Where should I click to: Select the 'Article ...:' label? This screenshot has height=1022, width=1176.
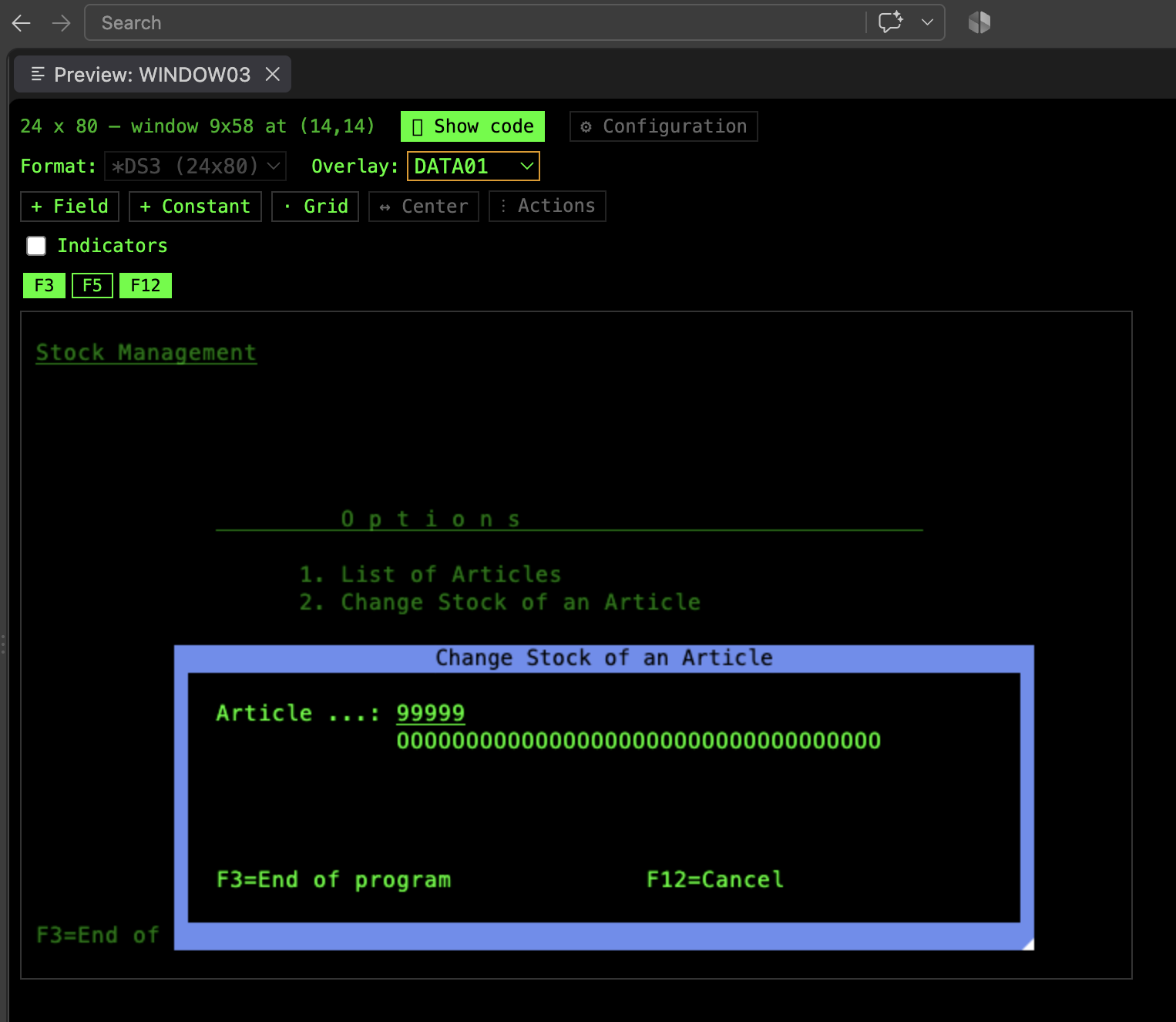(298, 713)
